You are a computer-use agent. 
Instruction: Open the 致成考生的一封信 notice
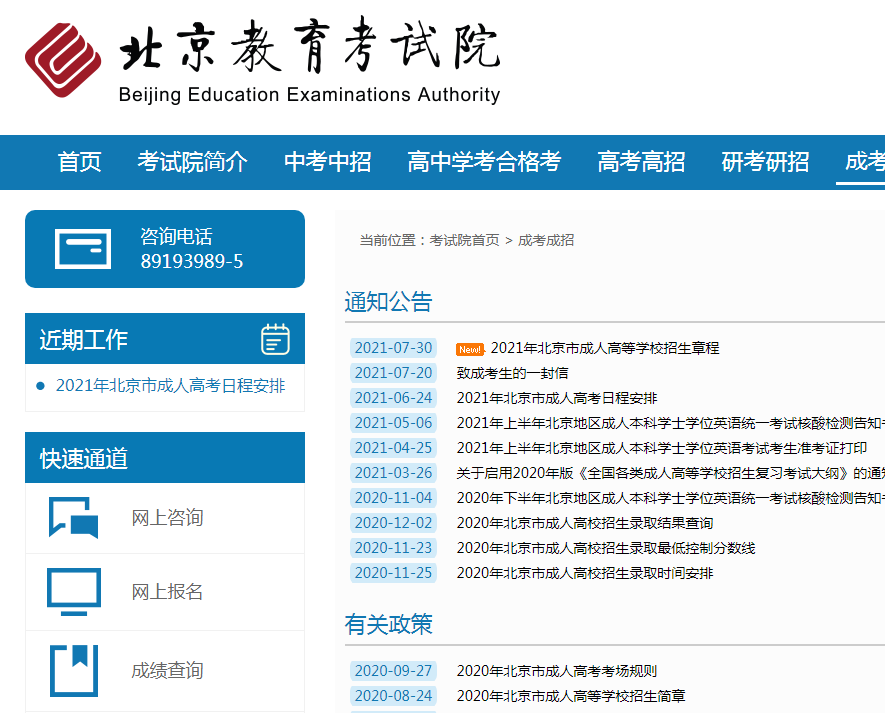[x=512, y=373]
